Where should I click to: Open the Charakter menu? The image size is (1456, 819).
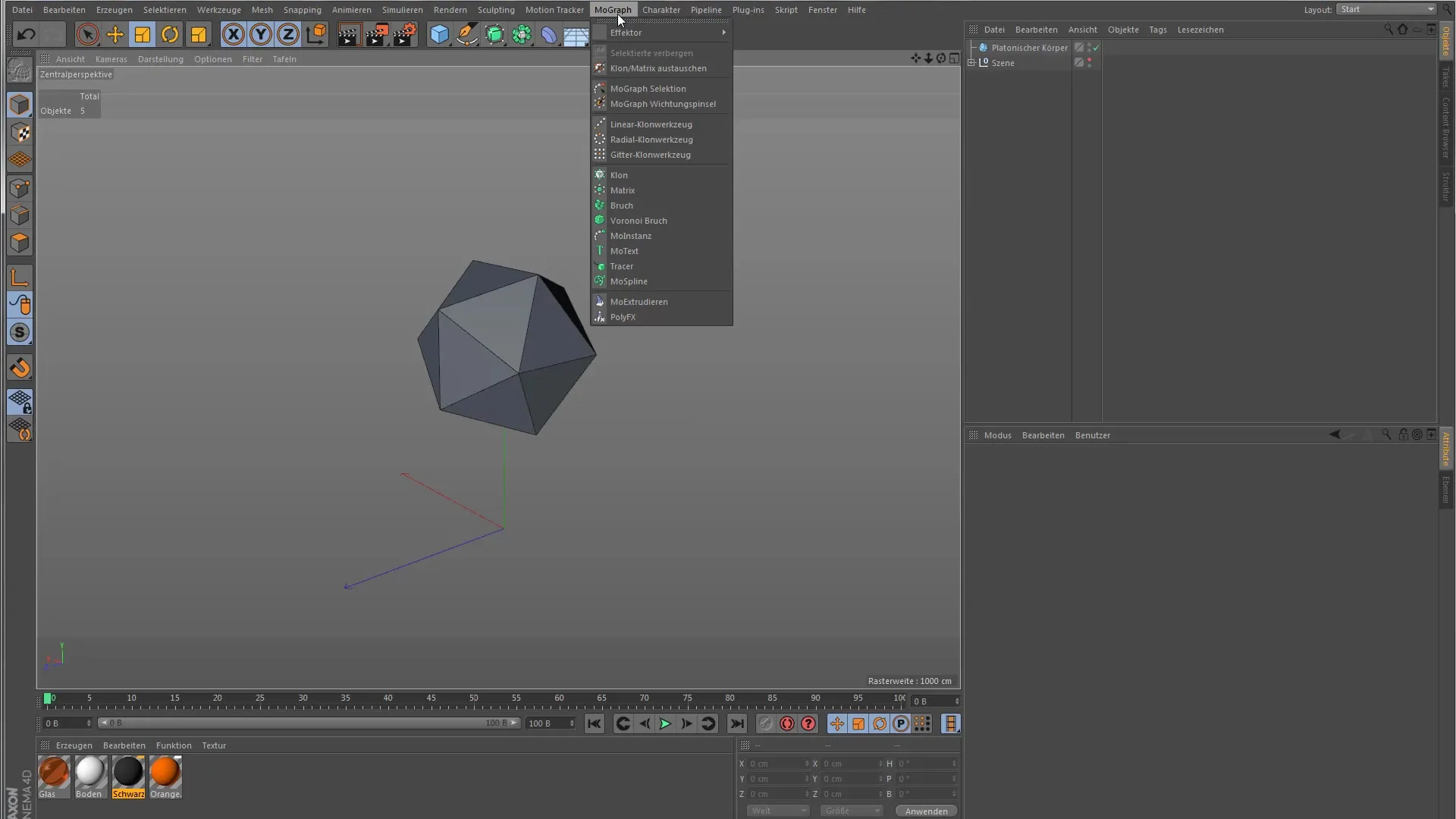[x=661, y=10]
